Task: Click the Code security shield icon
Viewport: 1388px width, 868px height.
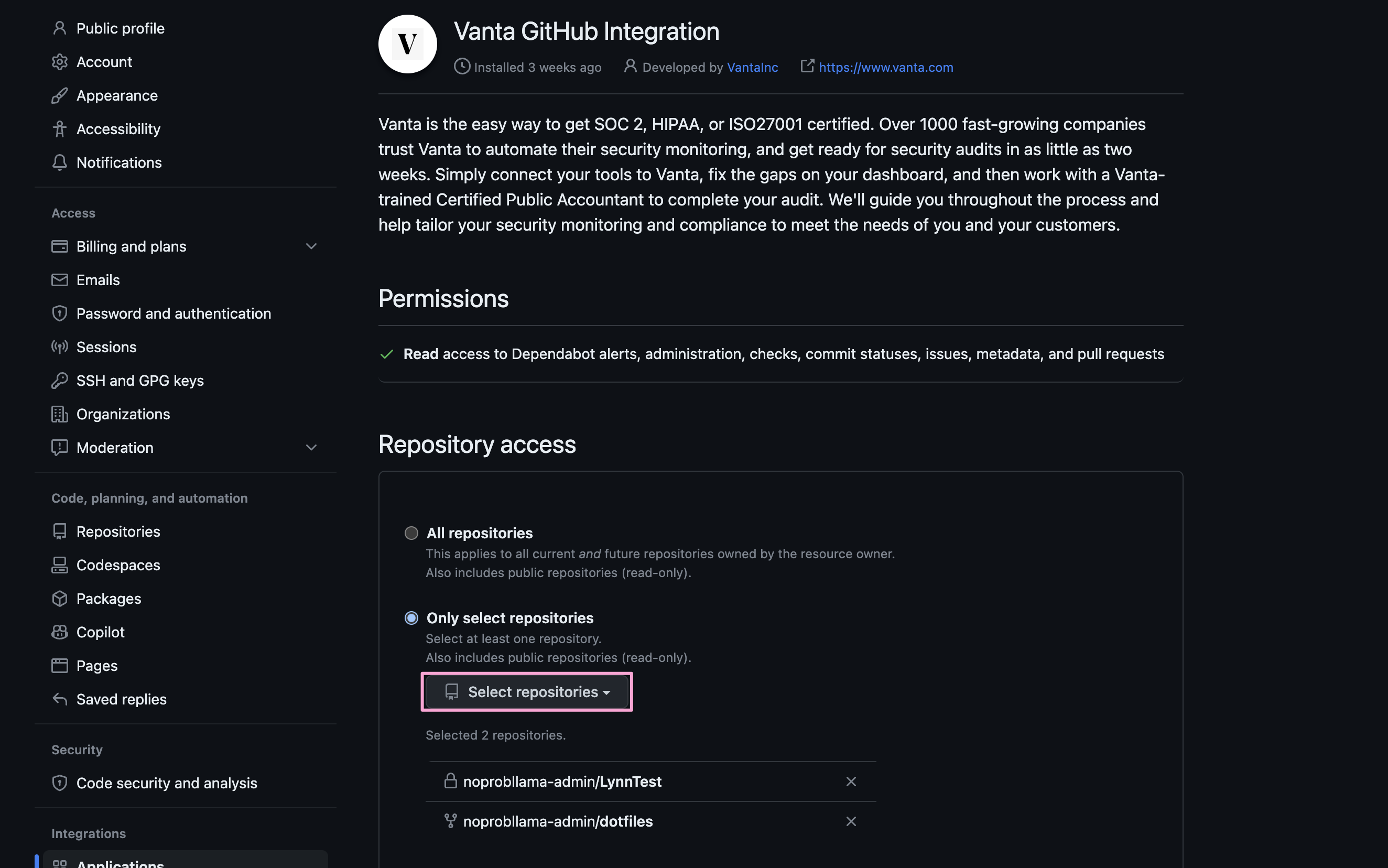Action: tap(60, 783)
